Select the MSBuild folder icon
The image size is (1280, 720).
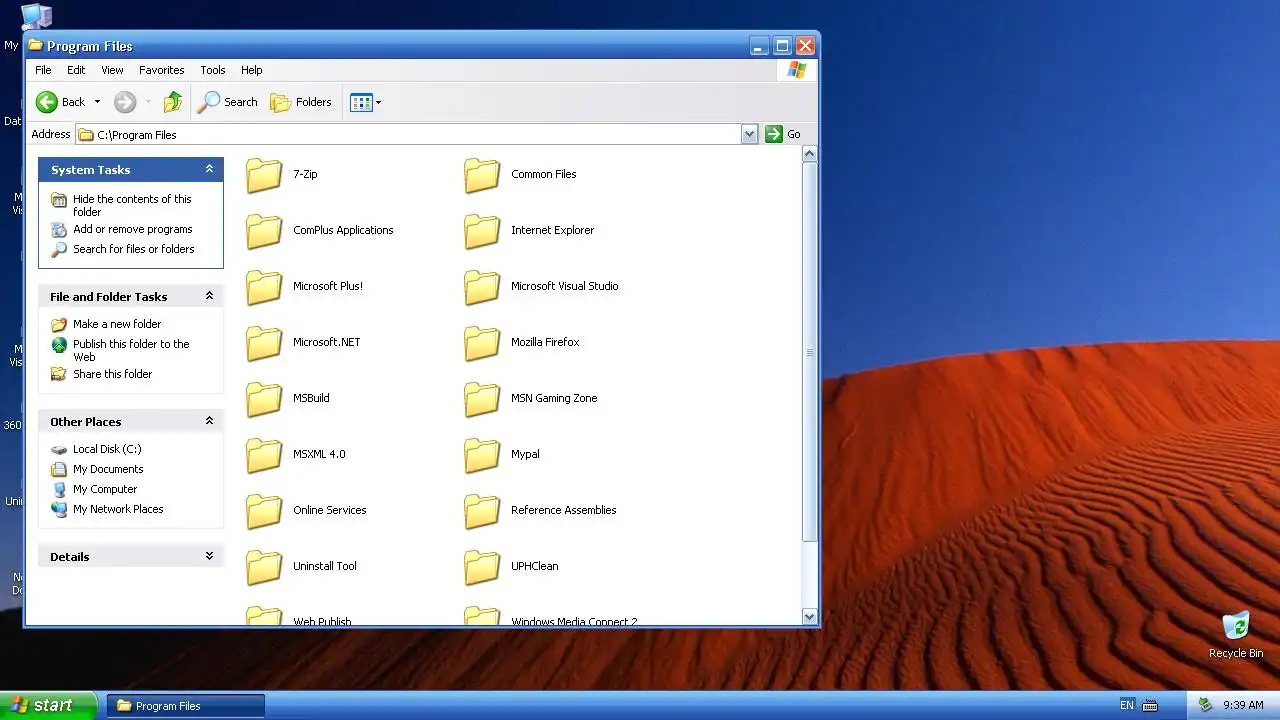point(265,398)
